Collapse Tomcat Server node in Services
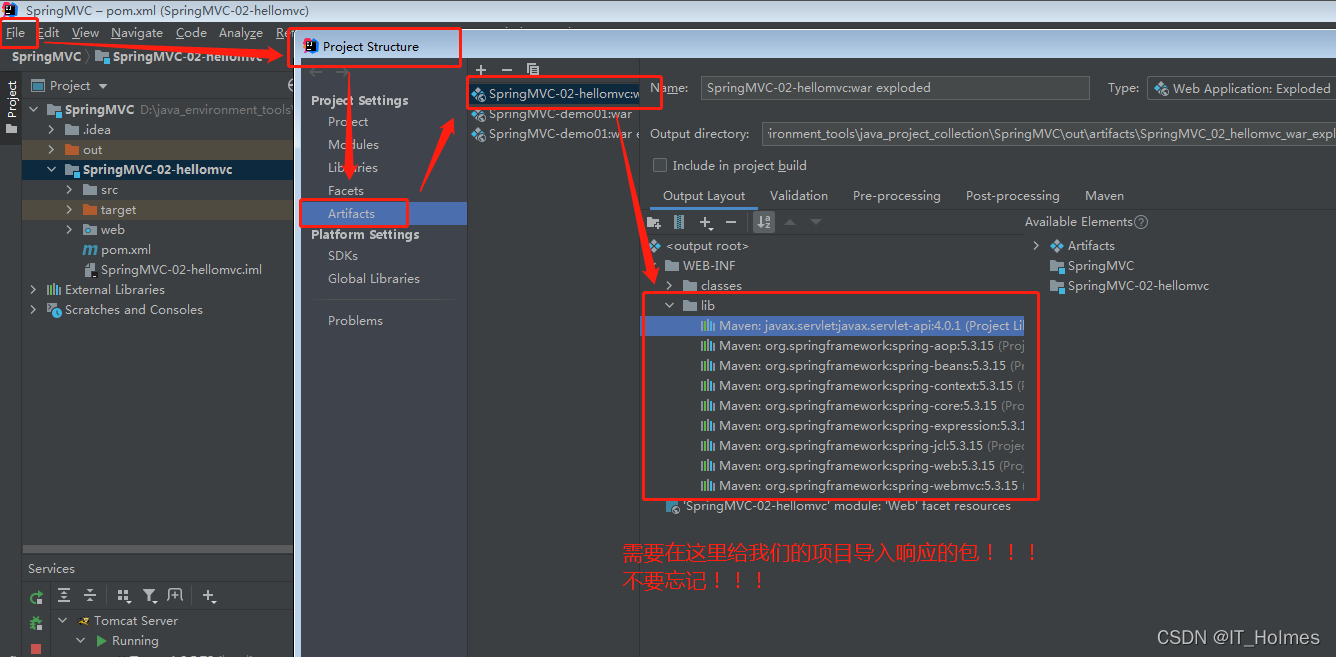 coord(63,621)
